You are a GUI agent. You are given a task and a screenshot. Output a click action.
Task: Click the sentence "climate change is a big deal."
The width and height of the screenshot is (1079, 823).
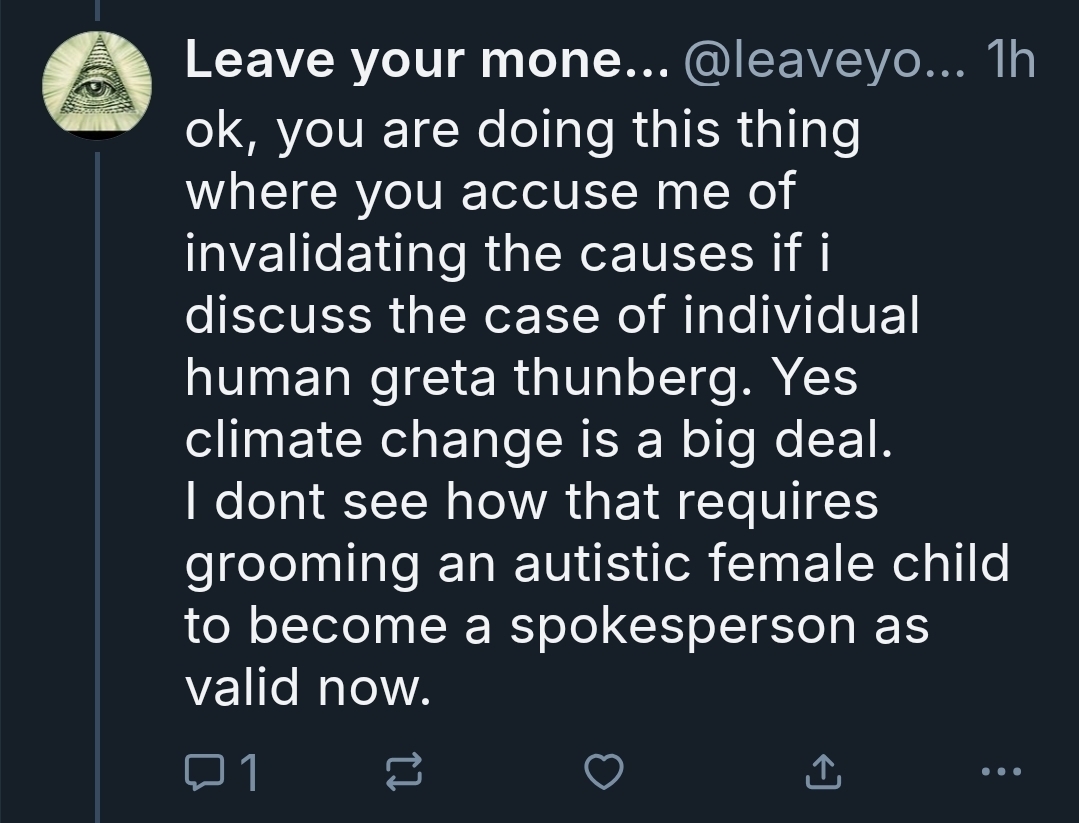point(537,441)
